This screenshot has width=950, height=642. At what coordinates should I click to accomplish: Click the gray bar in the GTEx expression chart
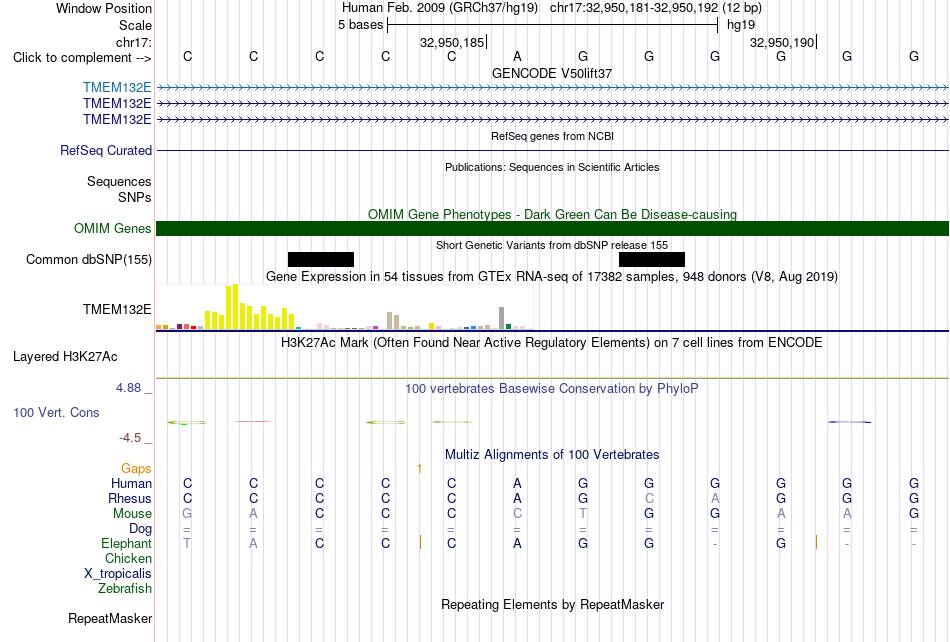tap(502, 318)
